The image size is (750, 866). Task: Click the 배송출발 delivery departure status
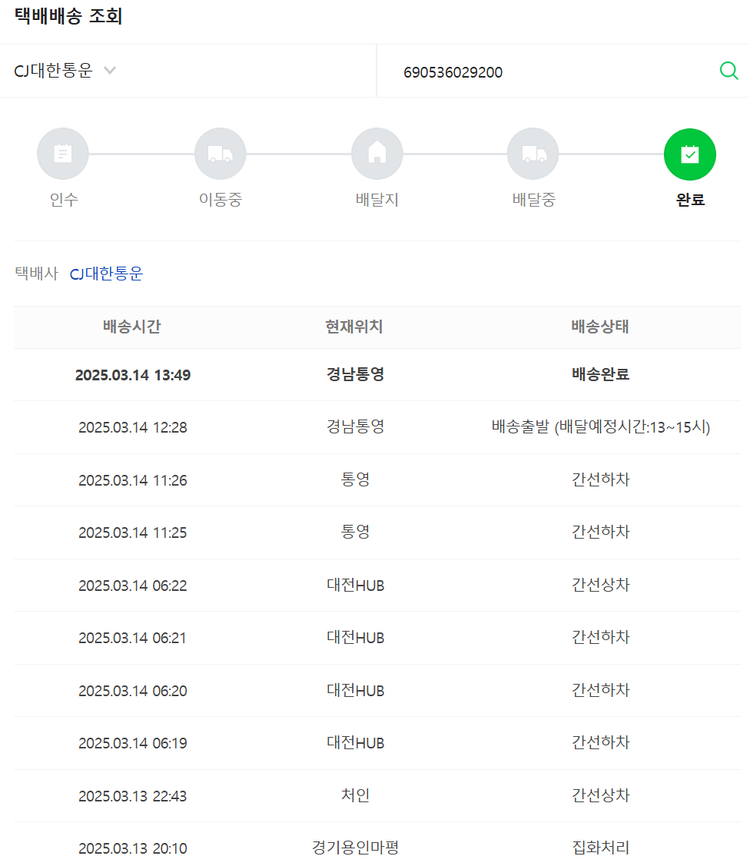click(x=600, y=427)
